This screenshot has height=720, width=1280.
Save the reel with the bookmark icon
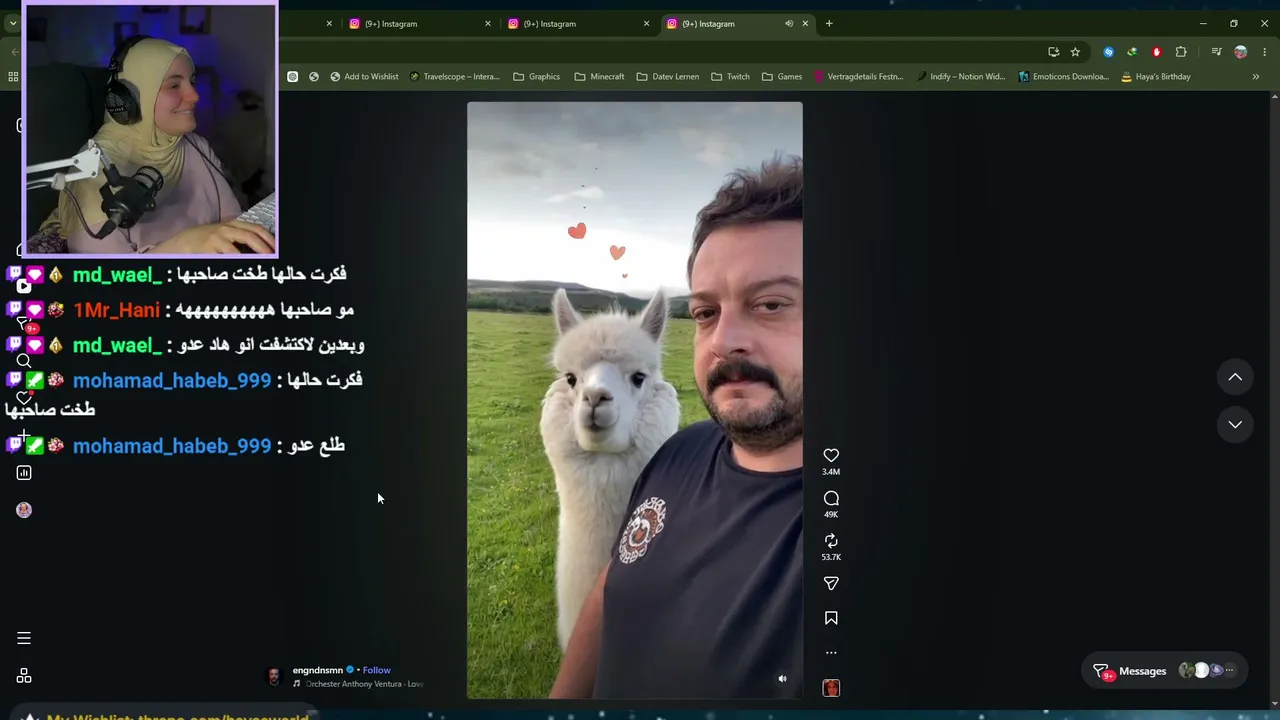[831, 618]
